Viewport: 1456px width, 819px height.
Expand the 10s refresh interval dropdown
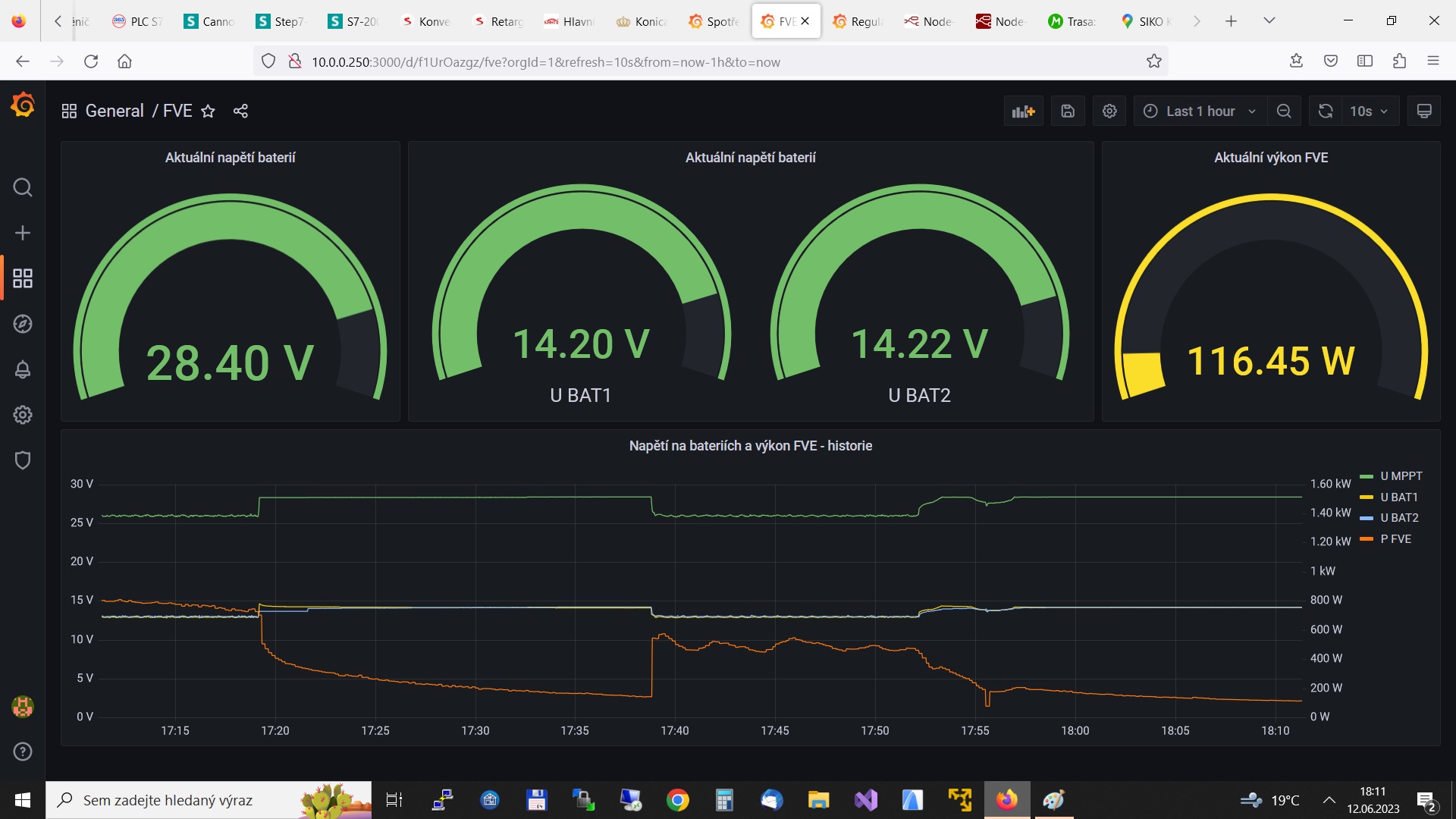coord(1369,111)
